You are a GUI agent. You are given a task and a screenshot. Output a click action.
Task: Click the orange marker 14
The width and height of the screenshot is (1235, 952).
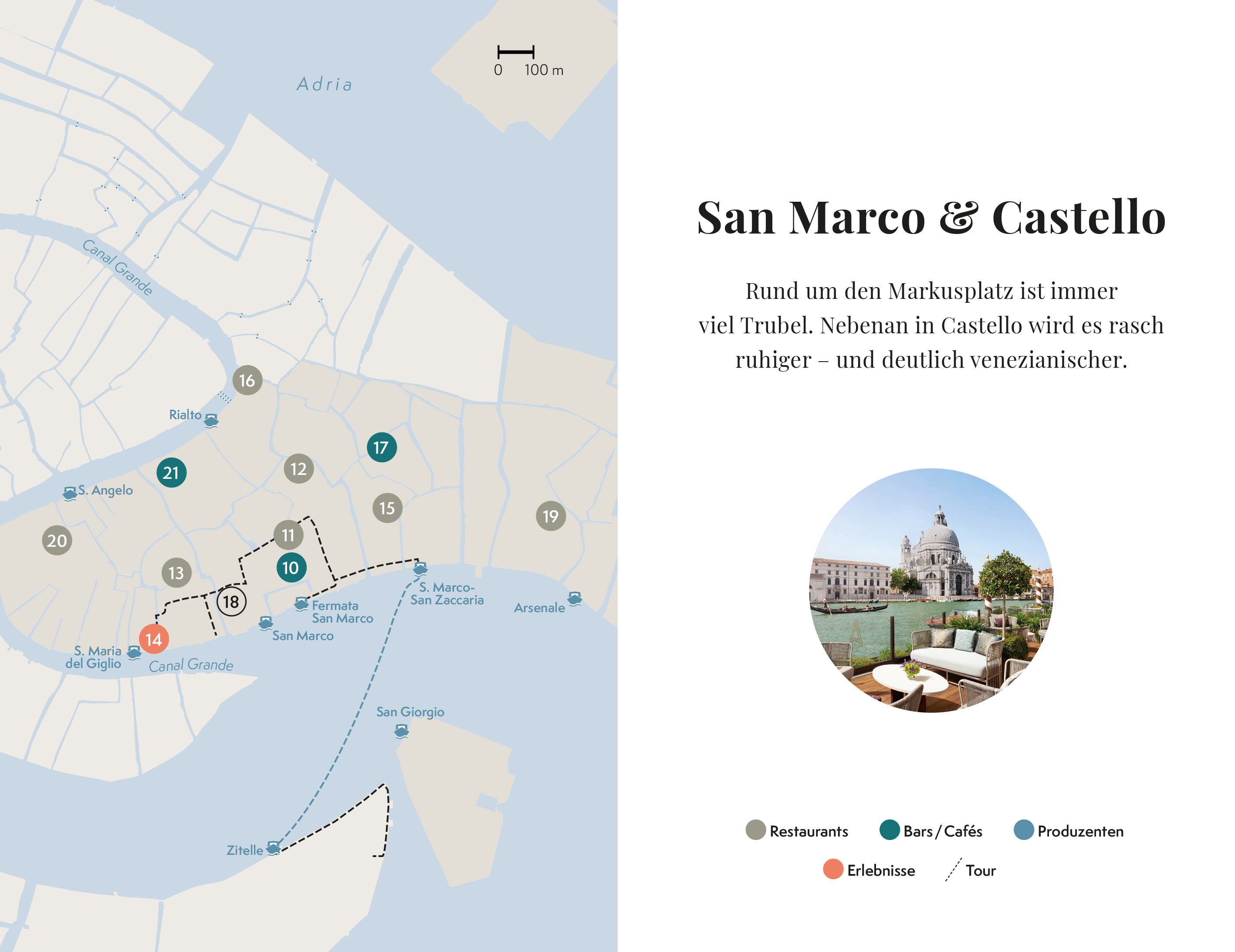(x=154, y=639)
